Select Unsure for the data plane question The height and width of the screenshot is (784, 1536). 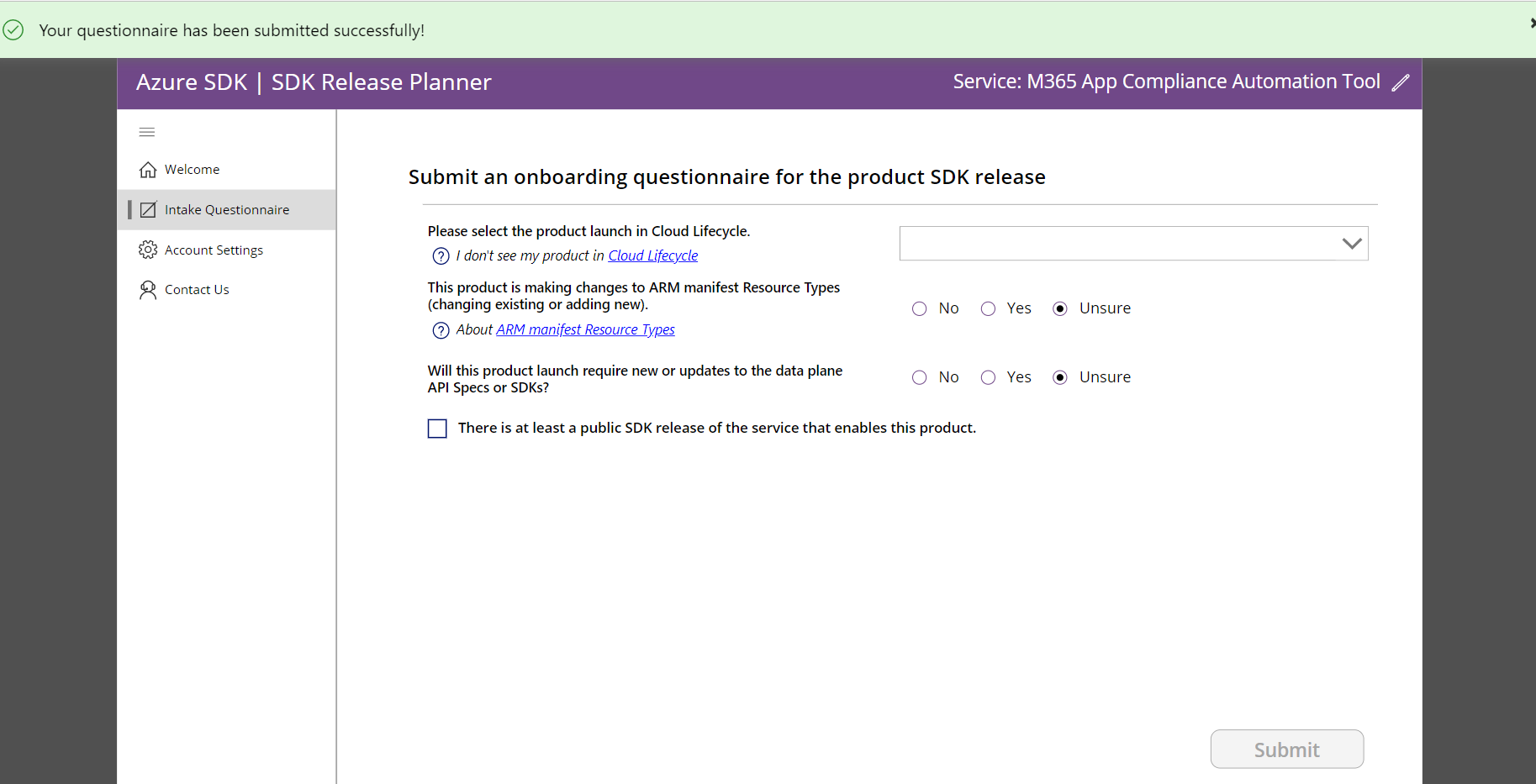click(x=1059, y=377)
